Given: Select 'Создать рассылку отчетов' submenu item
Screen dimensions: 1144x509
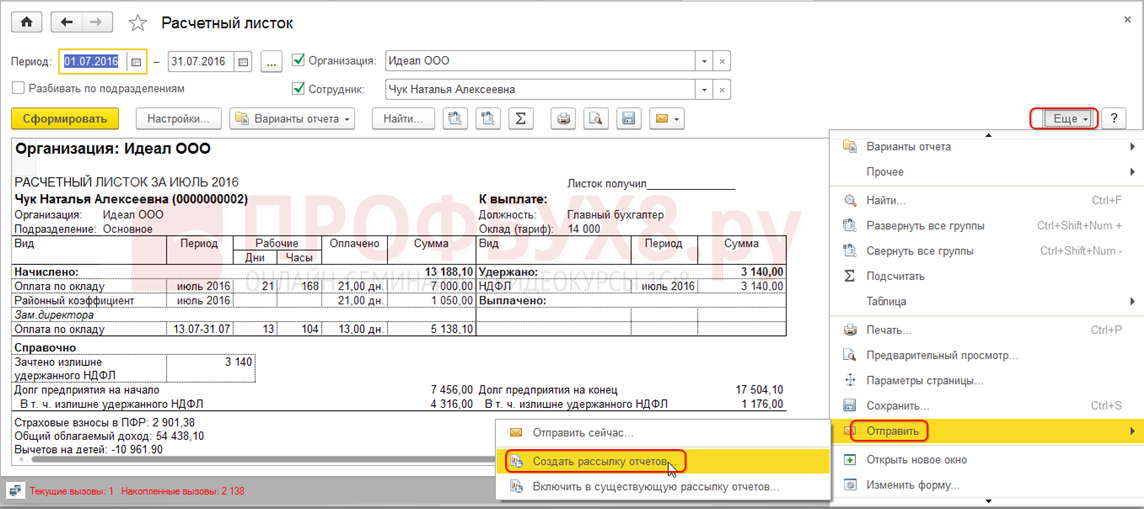Looking at the screenshot, I should point(600,461).
